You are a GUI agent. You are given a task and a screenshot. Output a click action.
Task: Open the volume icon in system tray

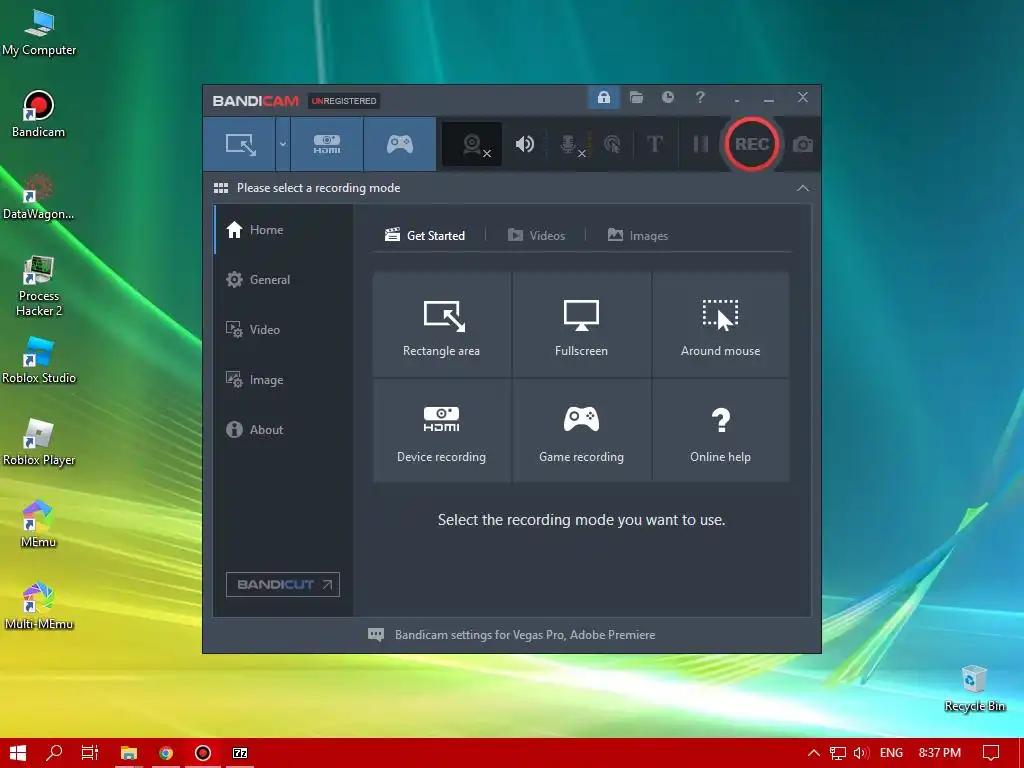pos(861,753)
